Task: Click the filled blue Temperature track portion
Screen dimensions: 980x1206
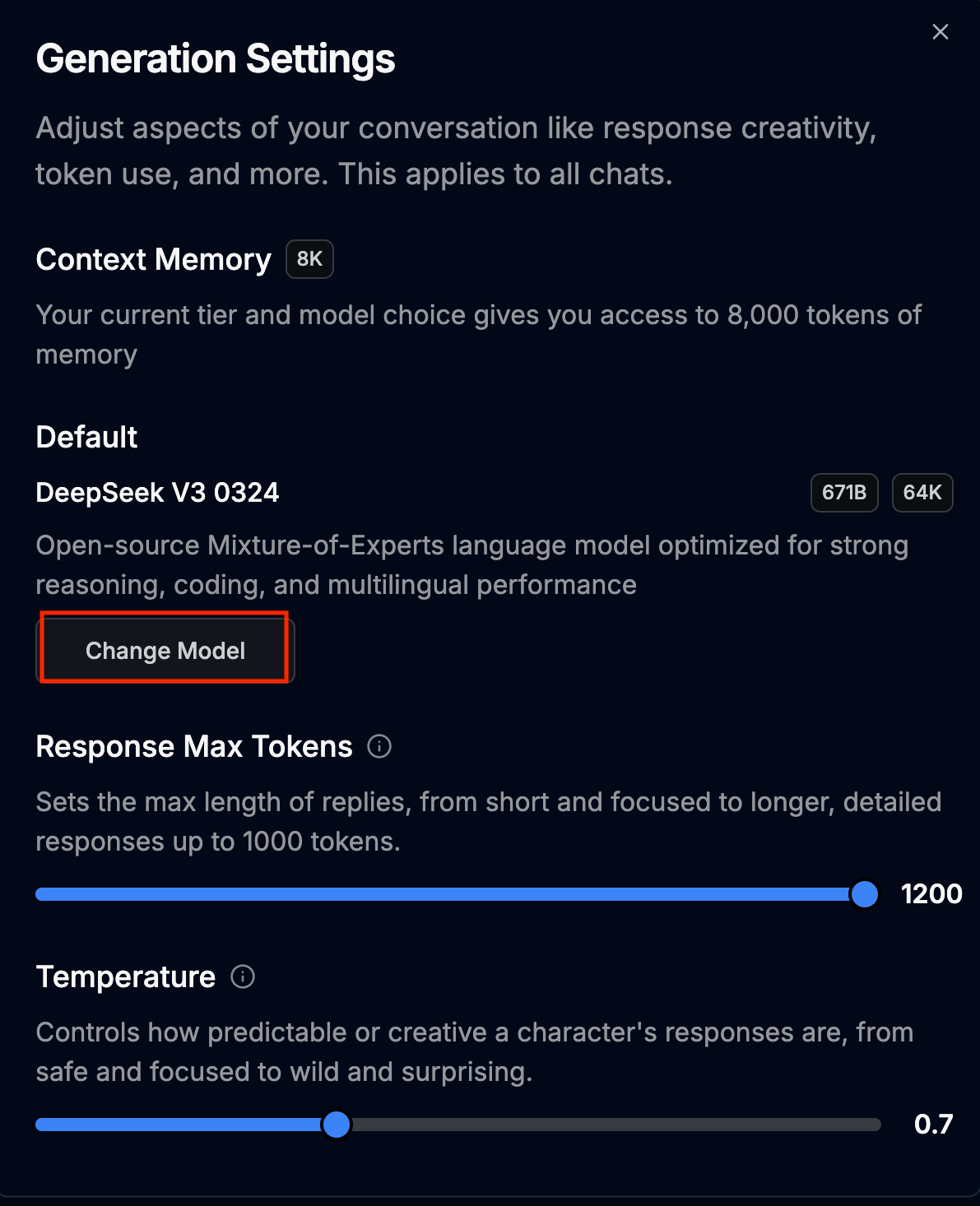Action: pos(181,1125)
